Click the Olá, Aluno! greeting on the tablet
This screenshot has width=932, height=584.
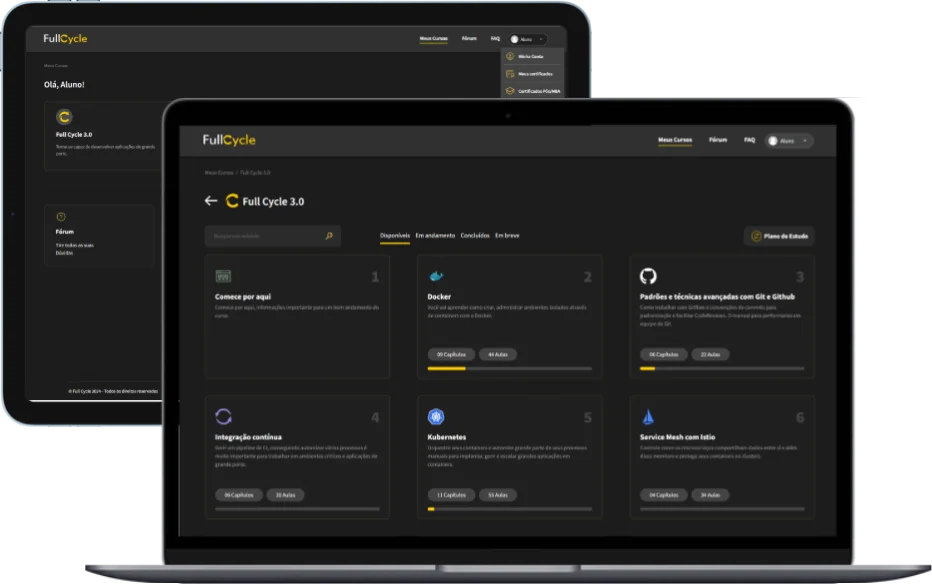[64, 84]
